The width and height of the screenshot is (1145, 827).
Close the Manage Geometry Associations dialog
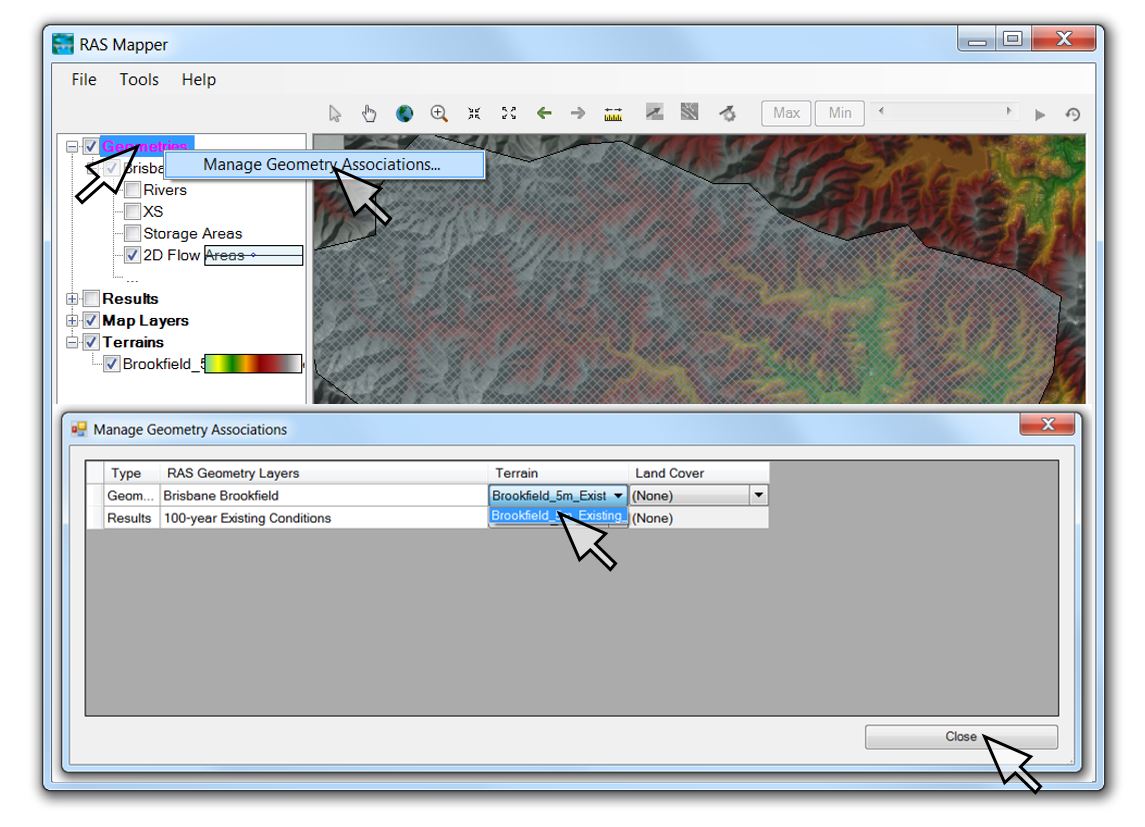[1047, 424]
